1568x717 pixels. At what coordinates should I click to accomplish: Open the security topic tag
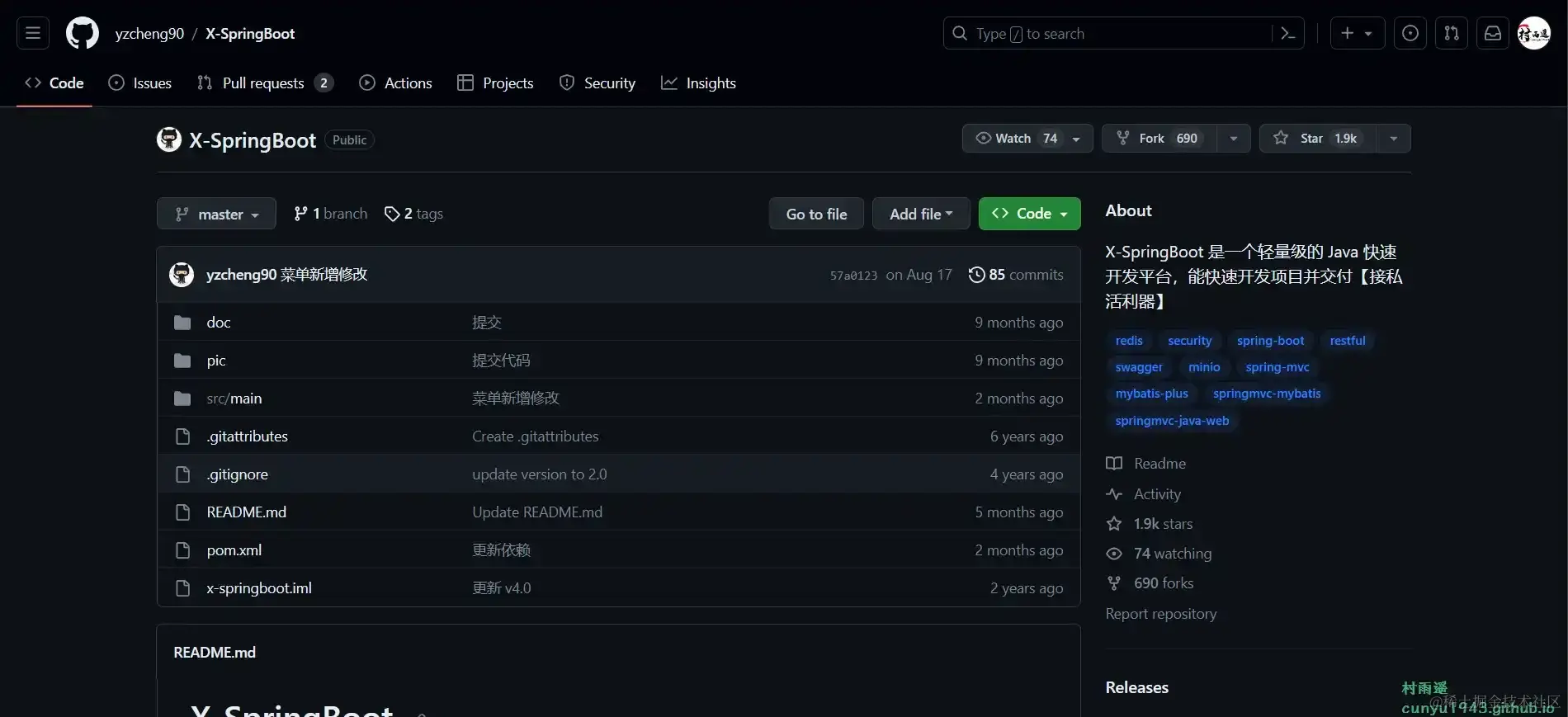click(1189, 341)
